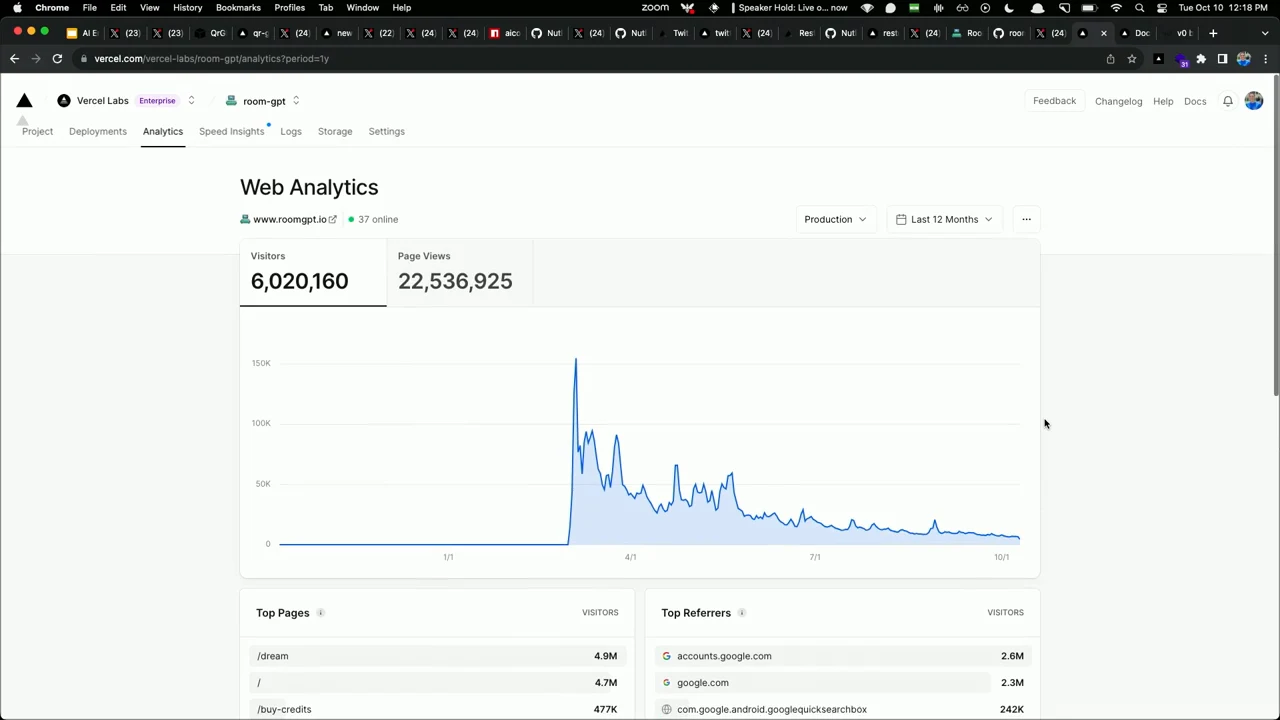Click the 2.6M visitors value
Screen dimensions: 1280x720
point(1012,656)
